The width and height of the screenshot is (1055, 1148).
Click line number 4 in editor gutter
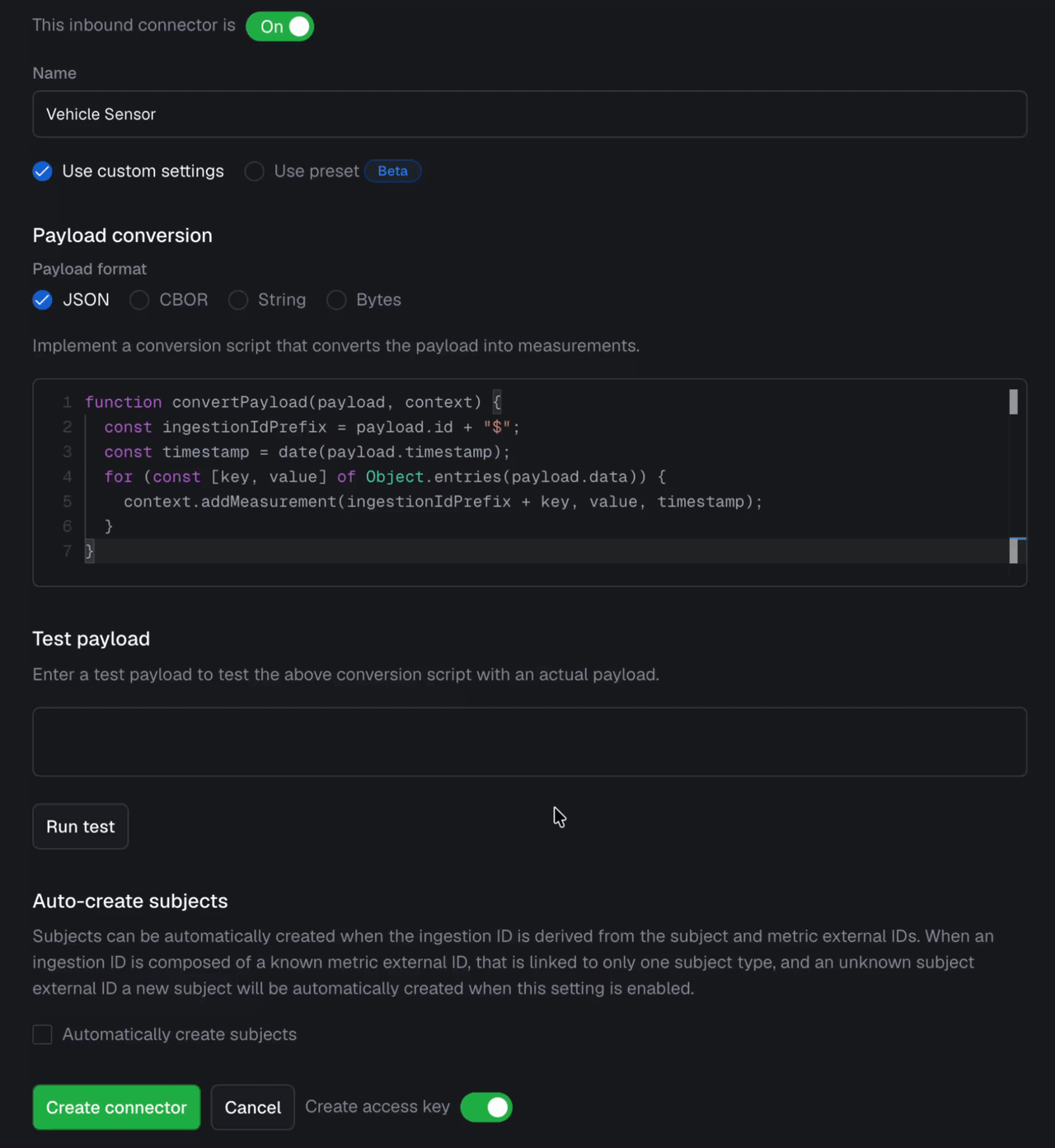[x=68, y=476]
